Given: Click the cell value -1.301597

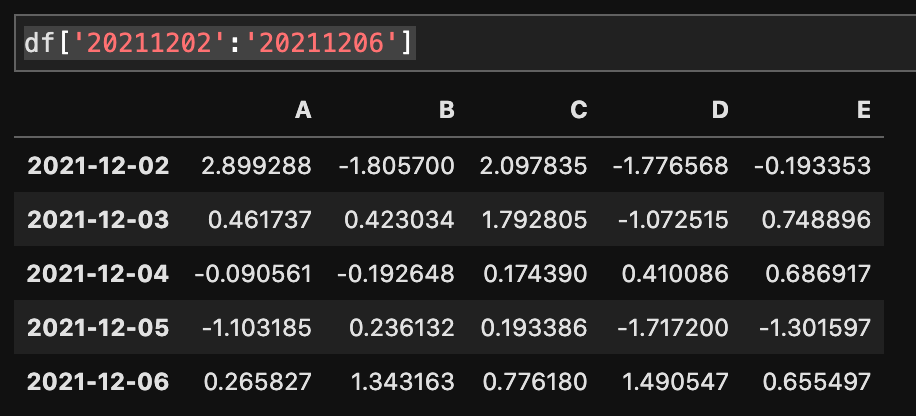Looking at the screenshot, I should click(x=815, y=327).
